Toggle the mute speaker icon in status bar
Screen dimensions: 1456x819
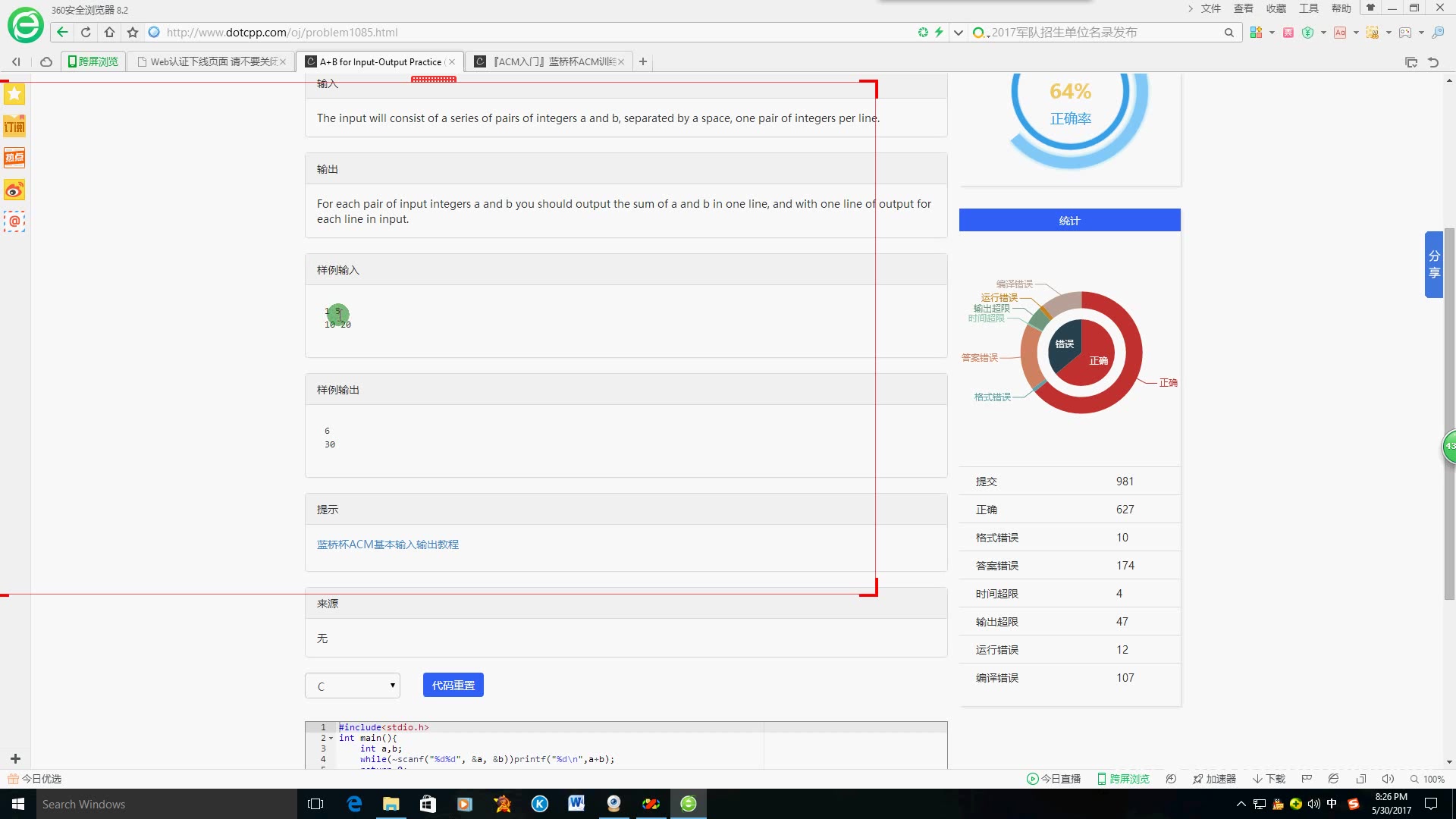coord(1388,779)
